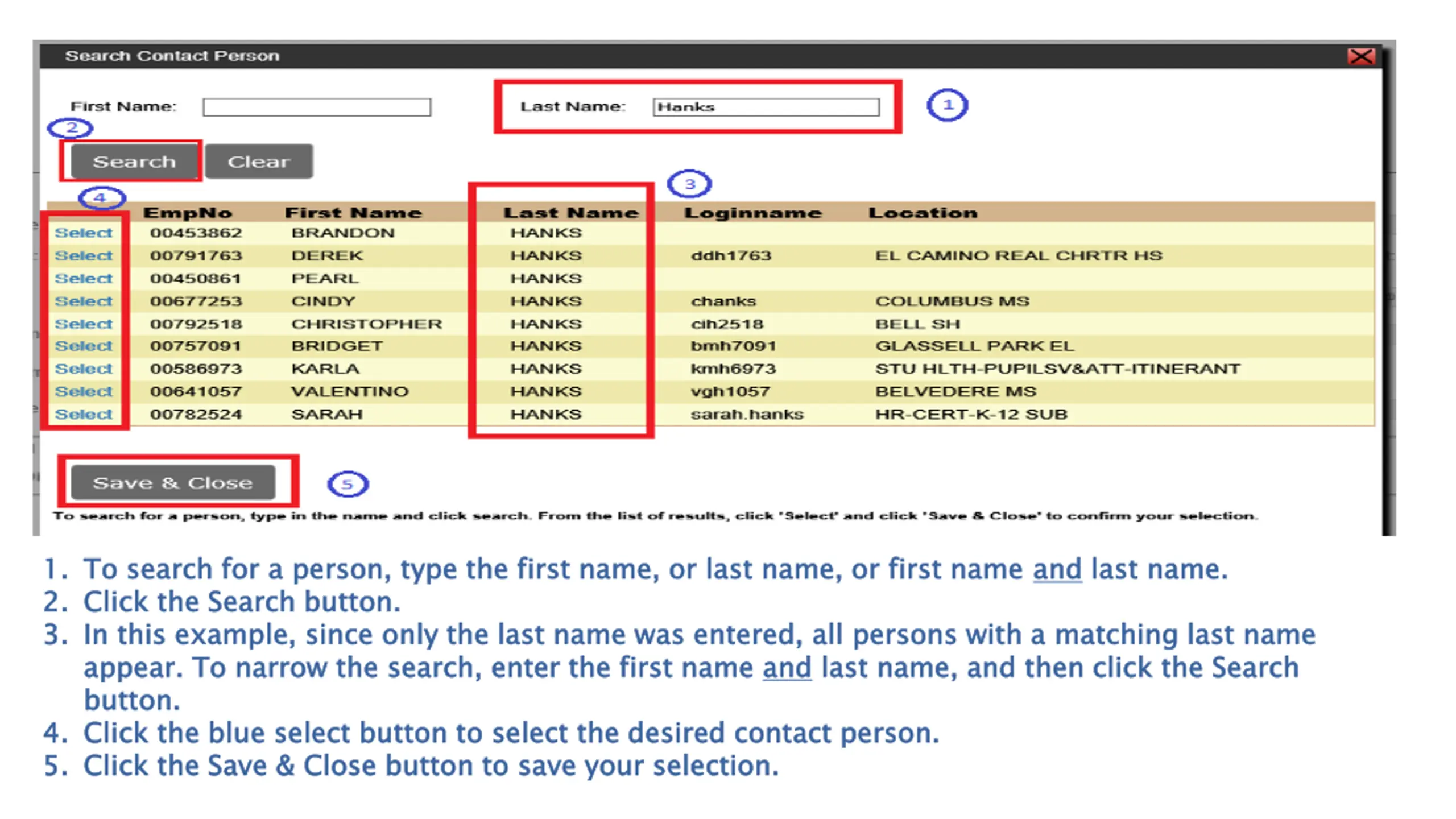Image resolution: width=1456 pixels, height=819 pixels.
Task: Click the Location column header
Action: tap(923, 213)
